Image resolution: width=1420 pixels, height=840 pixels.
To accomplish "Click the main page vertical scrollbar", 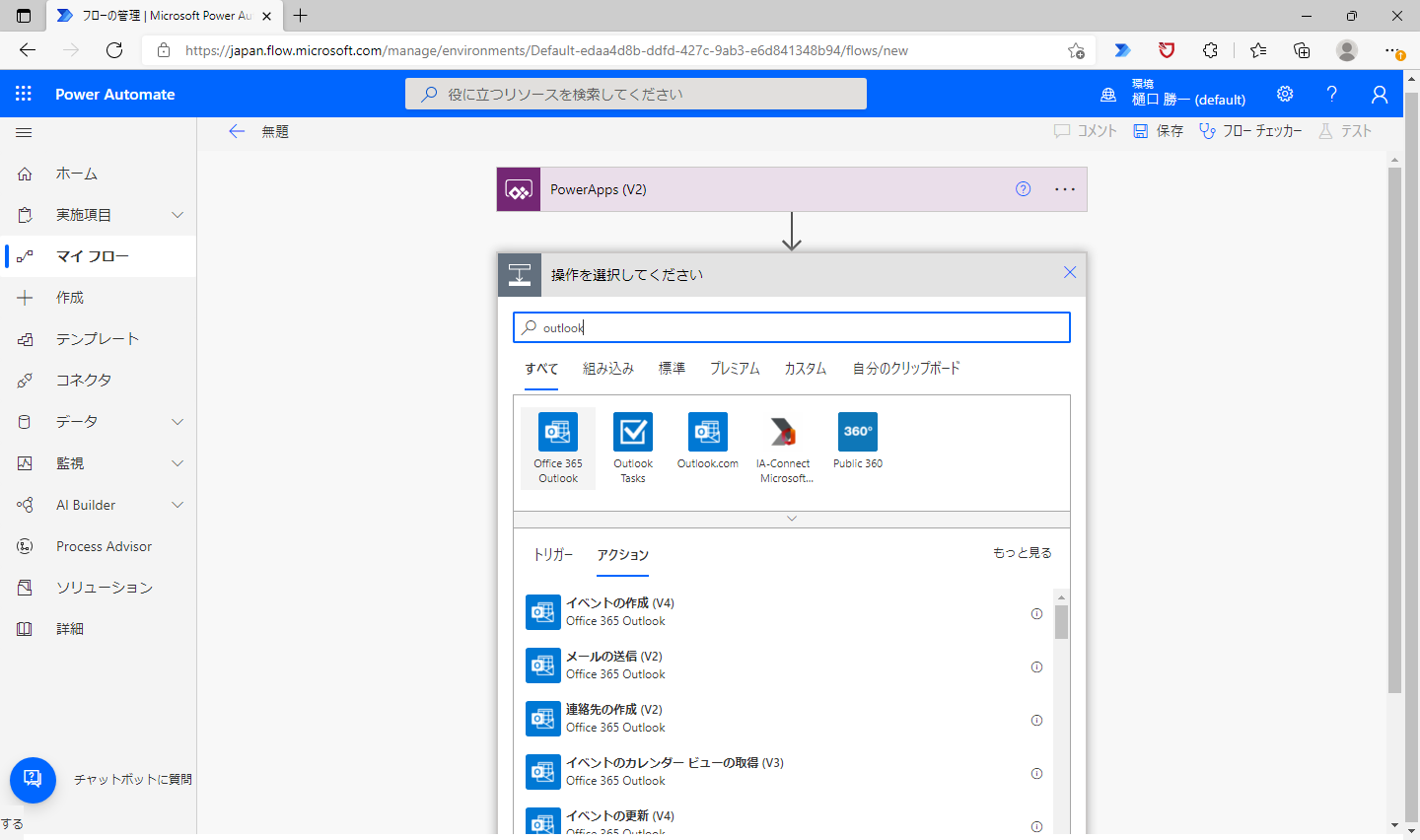I will click(x=1394, y=430).
